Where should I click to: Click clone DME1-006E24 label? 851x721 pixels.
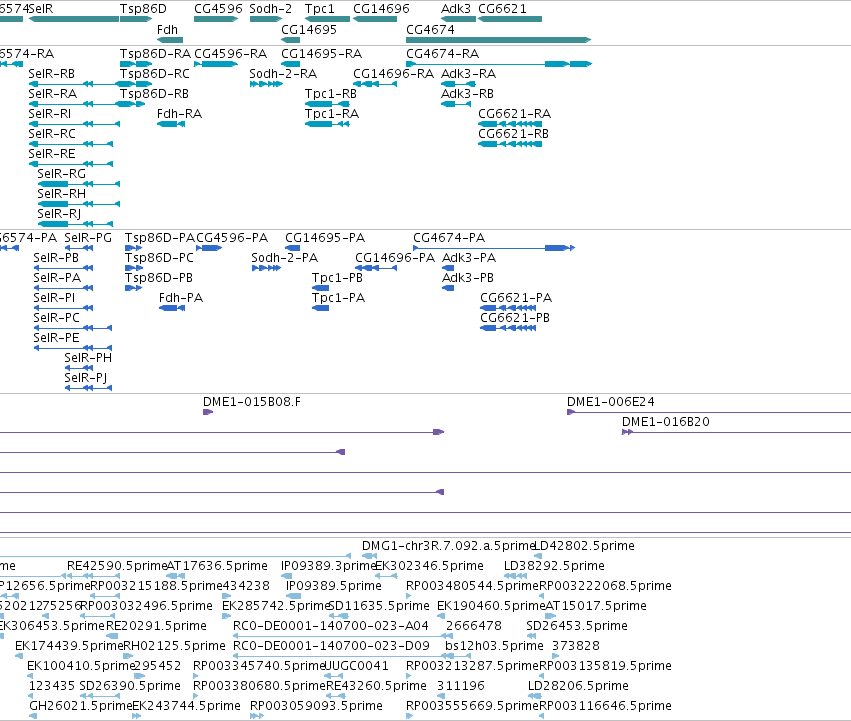[611, 402]
